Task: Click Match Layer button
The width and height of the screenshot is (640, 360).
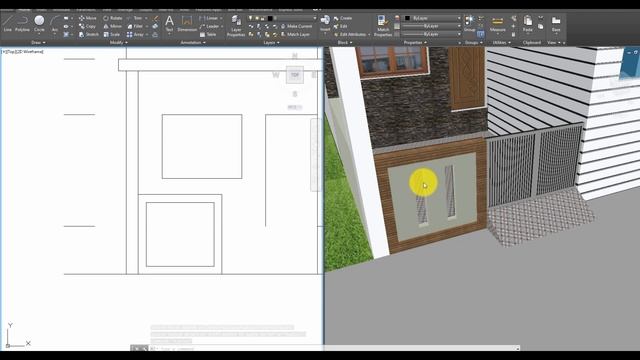Action: point(295,34)
